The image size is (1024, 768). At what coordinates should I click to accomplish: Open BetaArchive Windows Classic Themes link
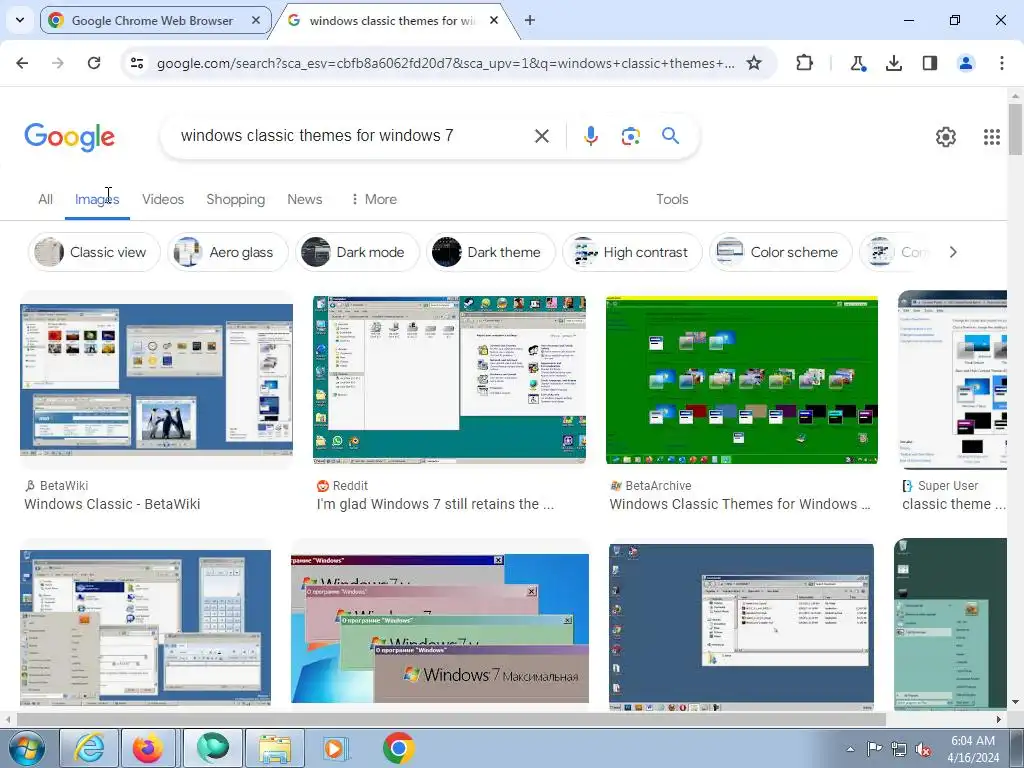pyautogui.click(x=740, y=504)
